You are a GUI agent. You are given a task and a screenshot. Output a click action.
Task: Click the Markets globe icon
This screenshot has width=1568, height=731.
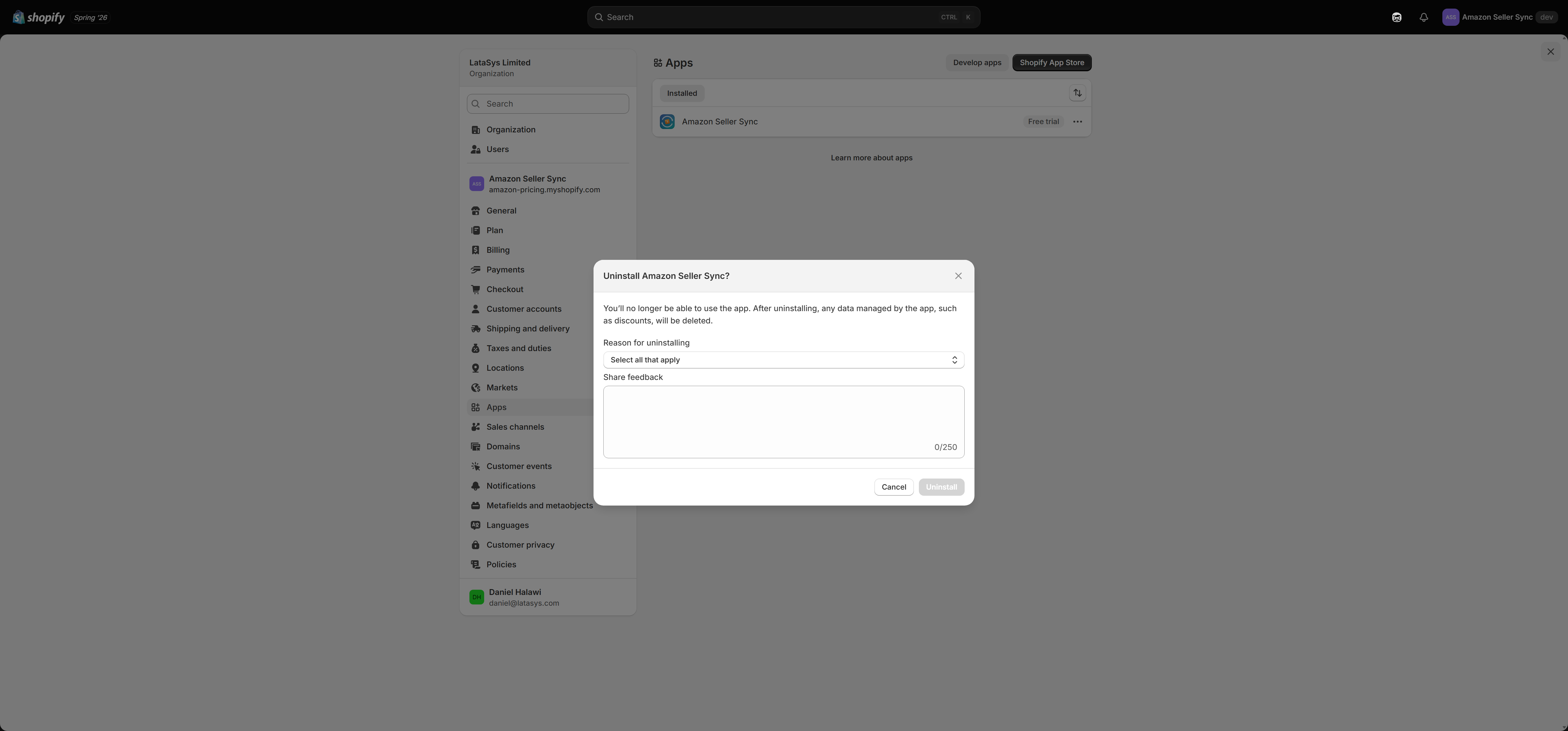click(475, 388)
